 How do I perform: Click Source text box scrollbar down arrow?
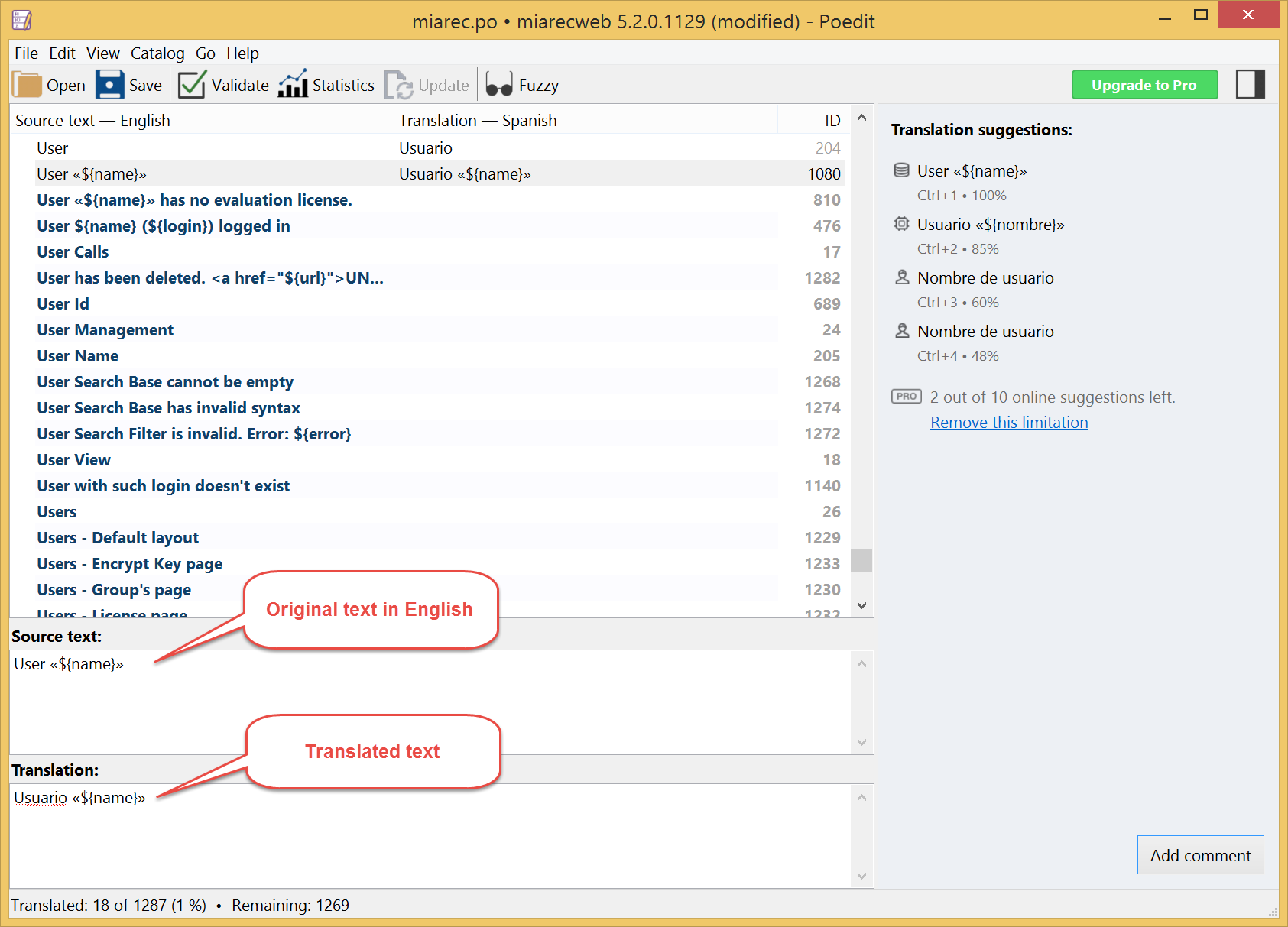(861, 742)
